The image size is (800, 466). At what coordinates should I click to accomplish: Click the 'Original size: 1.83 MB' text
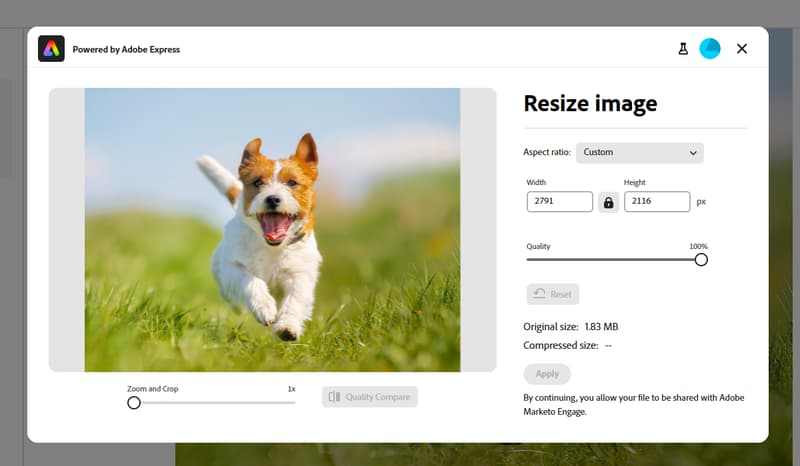coord(570,327)
